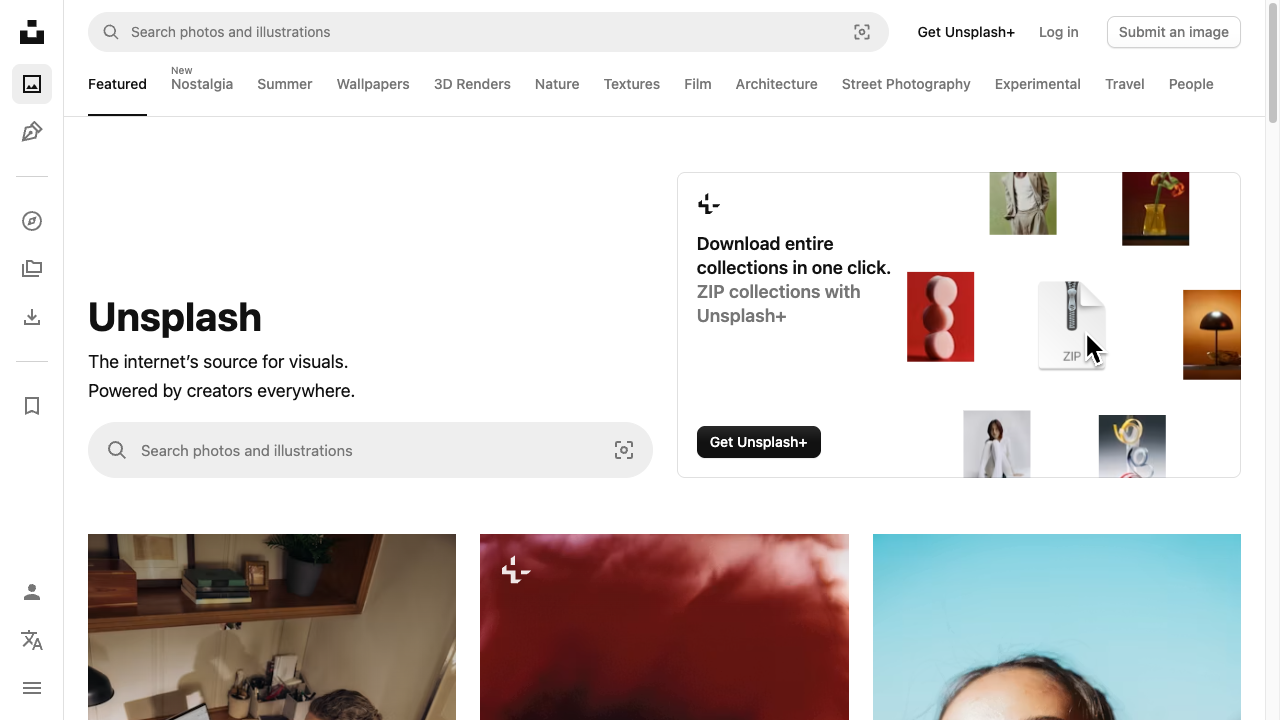
Task: Click red stacked spheres thumbnail in promo
Action: click(940, 317)
